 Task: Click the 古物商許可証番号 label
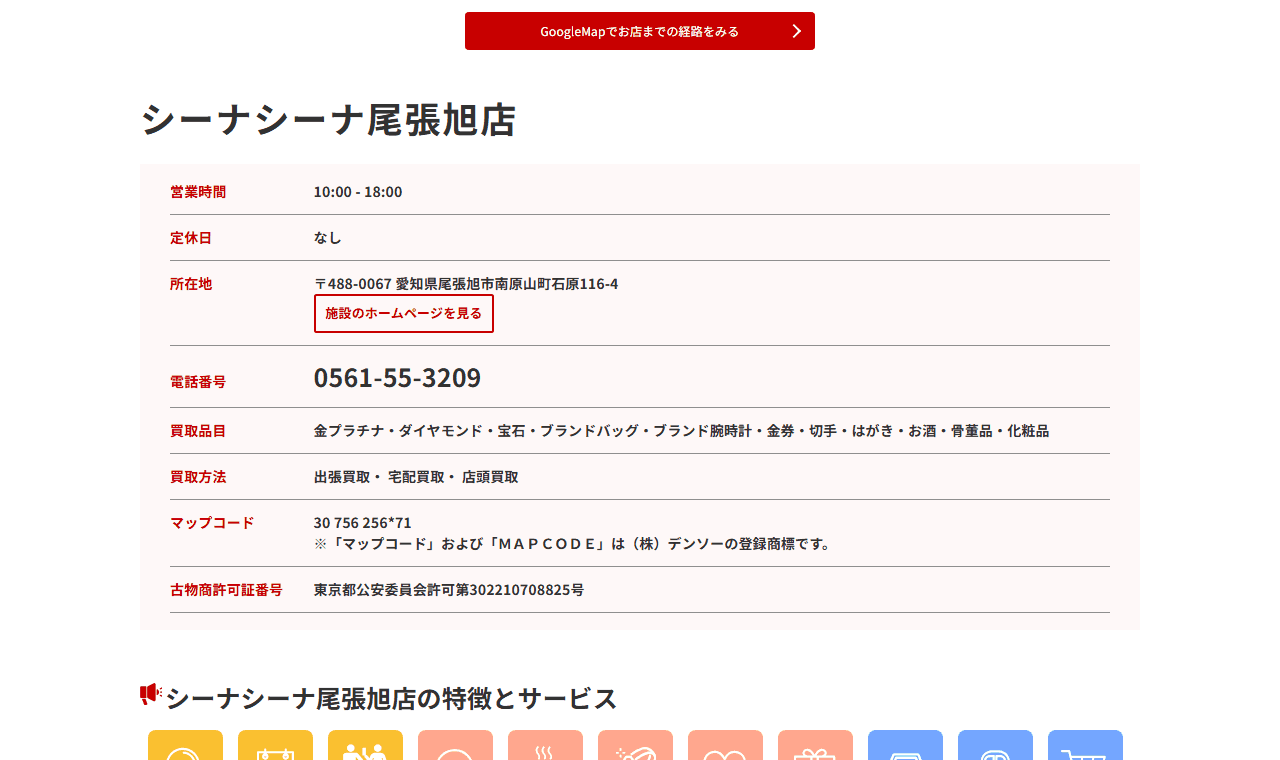click(x=226, y=590)
